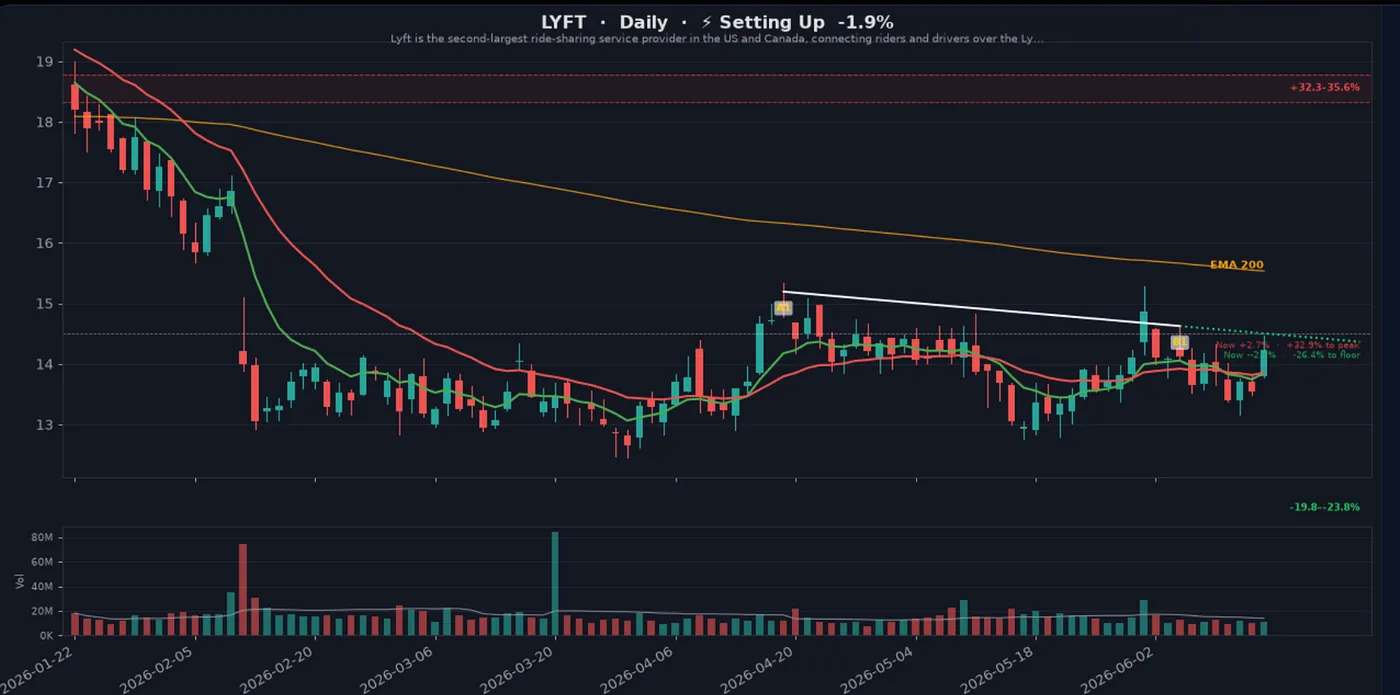Click the 80M volume axis label
This screenshot has width=1400, height=695.
pyautogui.click(x=42, y=538)
